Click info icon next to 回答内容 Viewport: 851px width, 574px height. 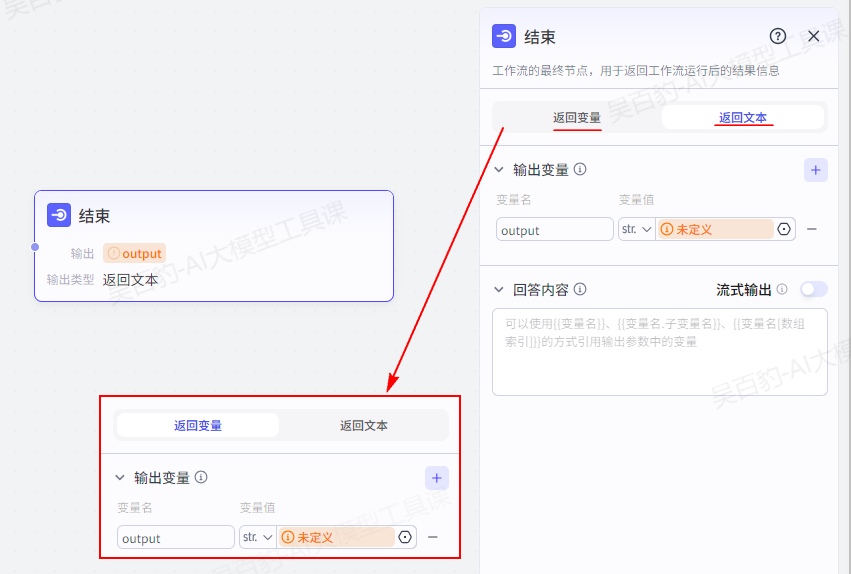(x=580, y=289)
